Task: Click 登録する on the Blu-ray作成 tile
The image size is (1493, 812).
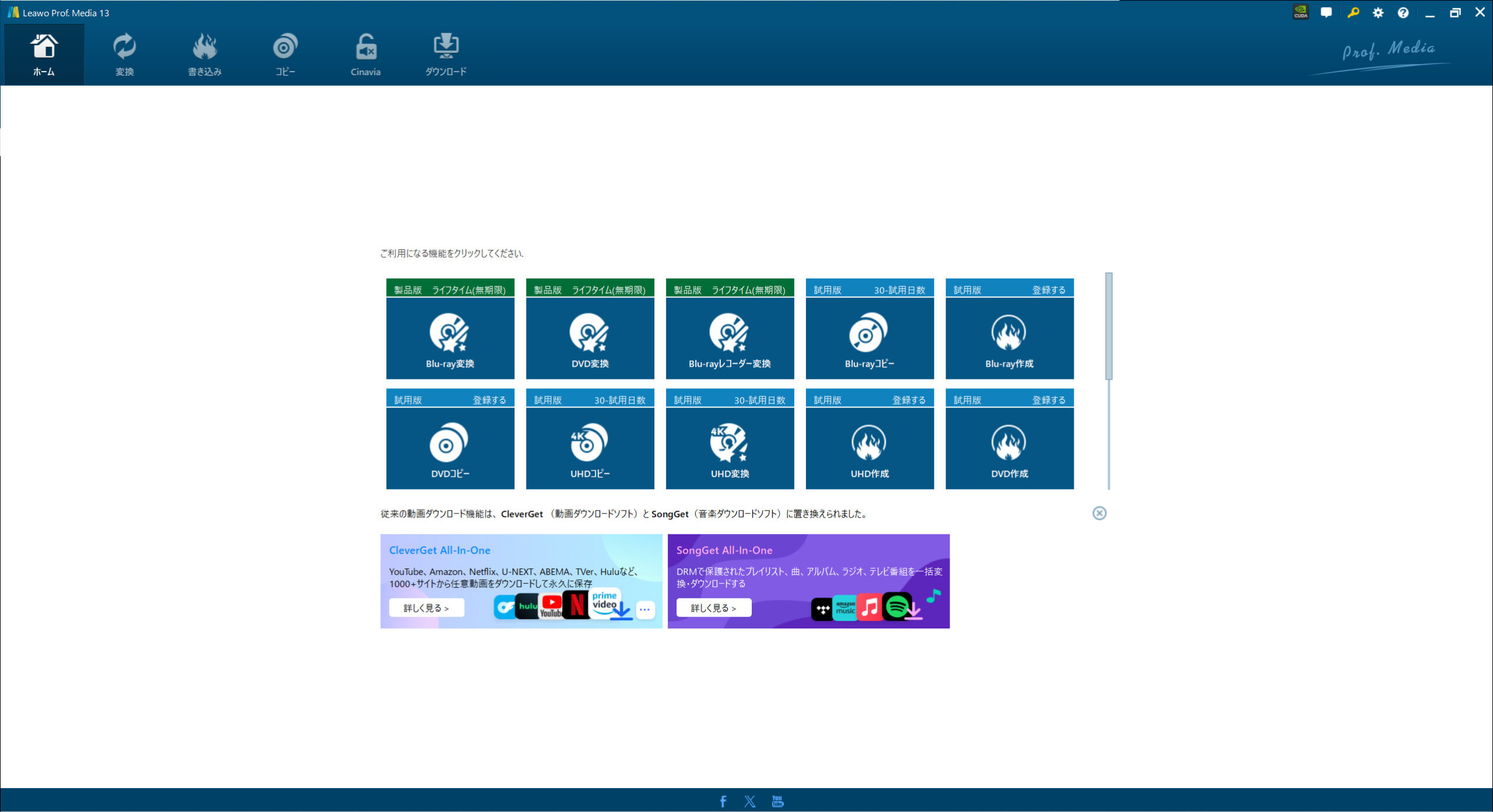Action: click(x=1049, y=290)
